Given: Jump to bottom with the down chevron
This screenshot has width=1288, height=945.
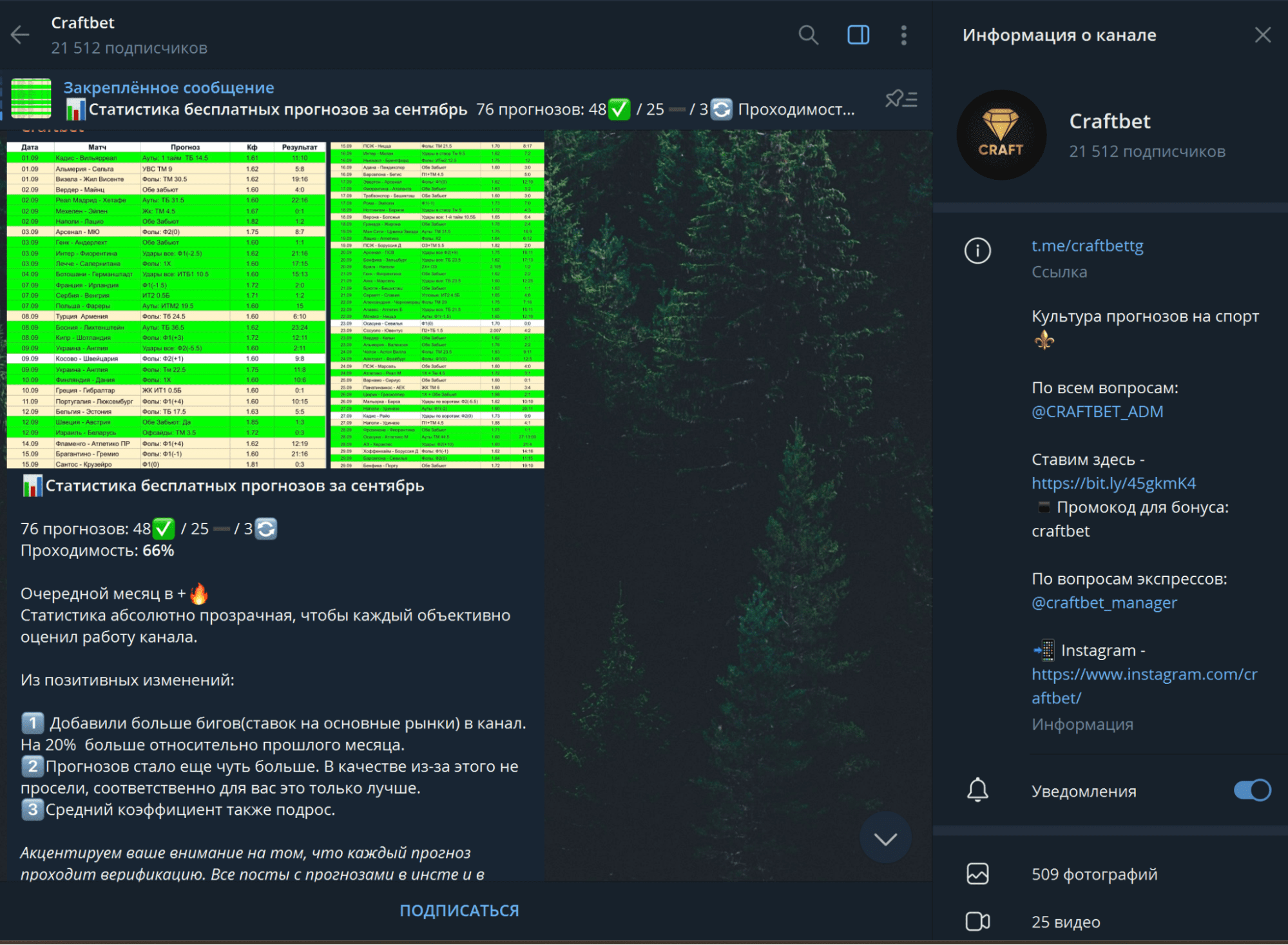Looking at the screenshot, I should (x=885, y=838).
